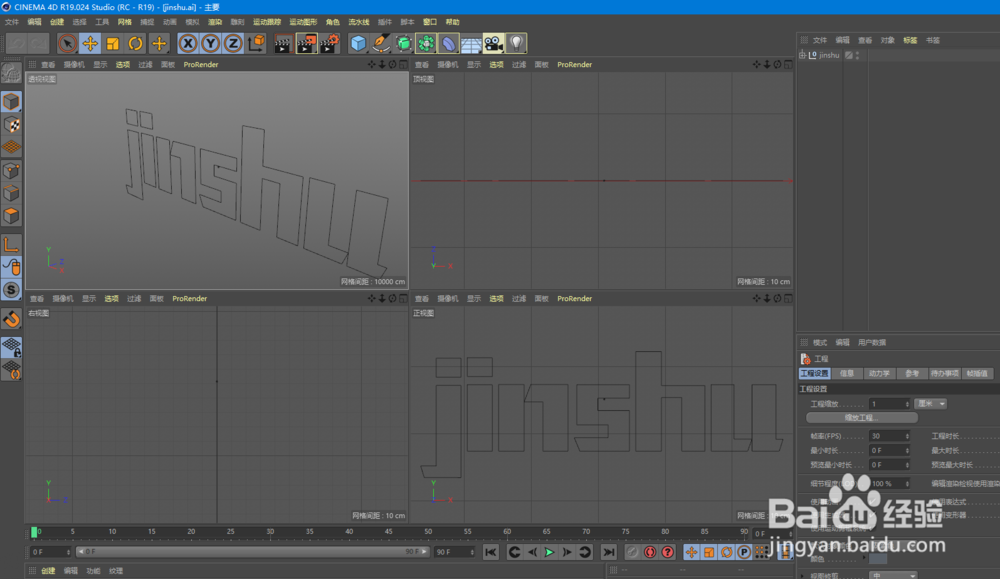The height and width of the screenshot is (579, 1000).
Task: Open 摄像机 menu of perspective viewport
Action: (74, 64)
